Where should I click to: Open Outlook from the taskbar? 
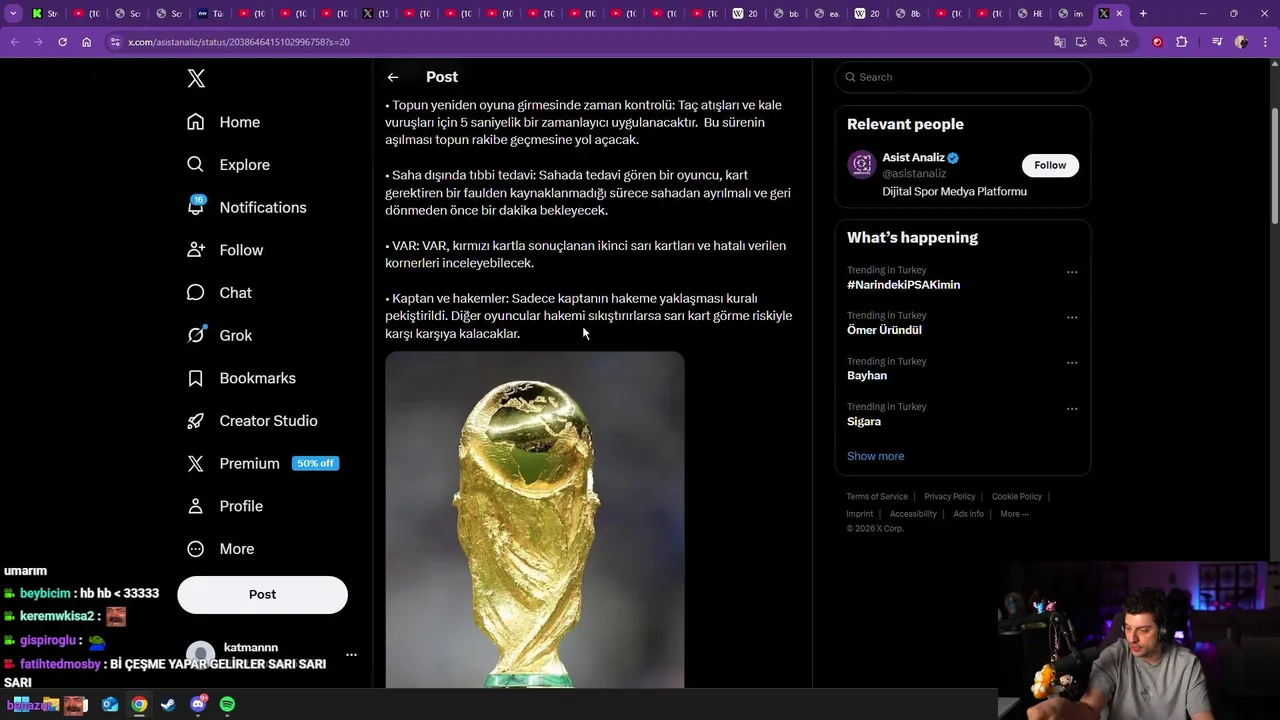click(110, 705)
